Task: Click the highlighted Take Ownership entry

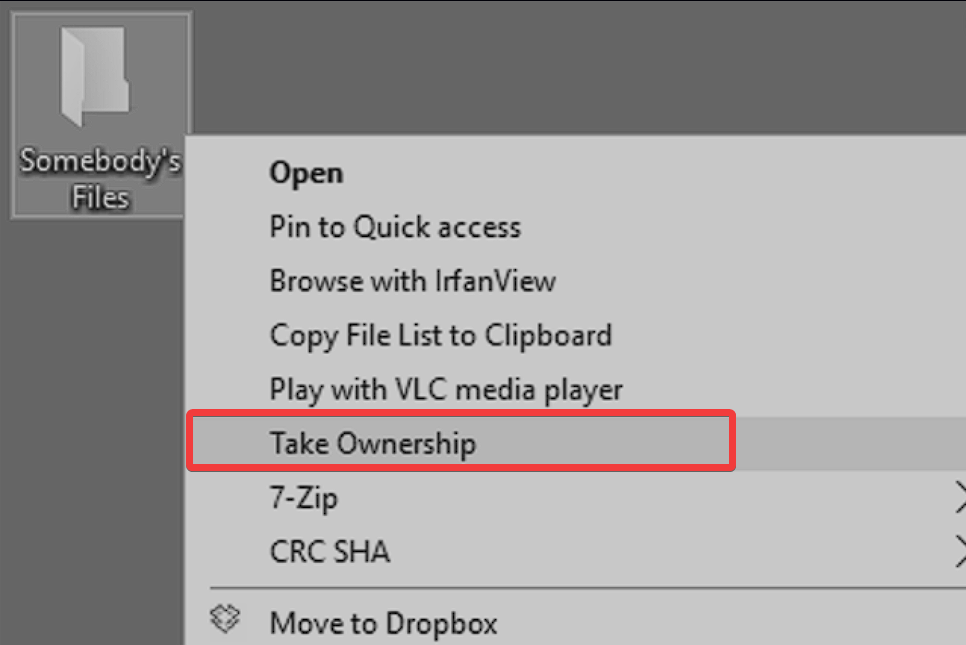Action: click(373, 443)
